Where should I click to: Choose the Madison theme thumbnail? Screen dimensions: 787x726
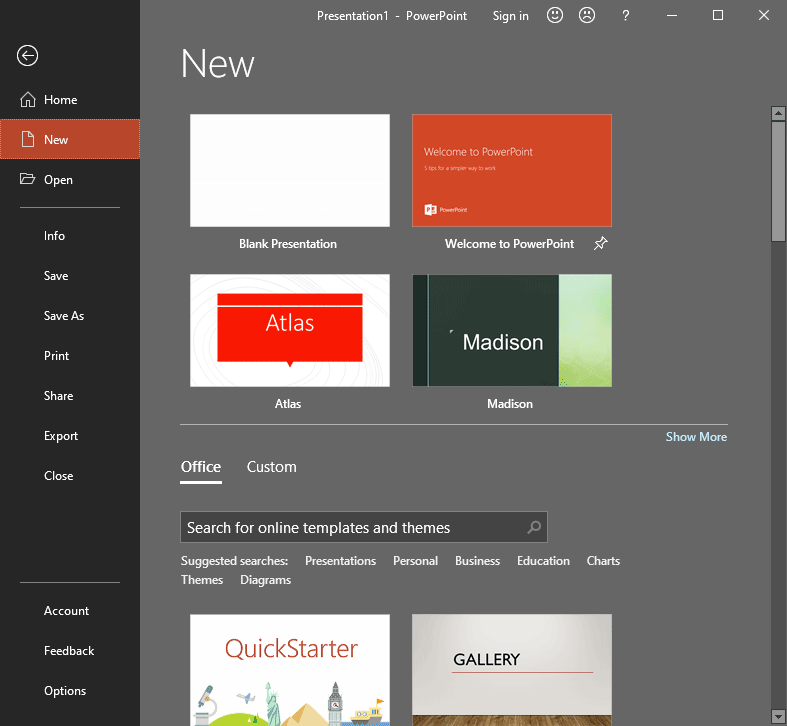(x=512, y=330)
